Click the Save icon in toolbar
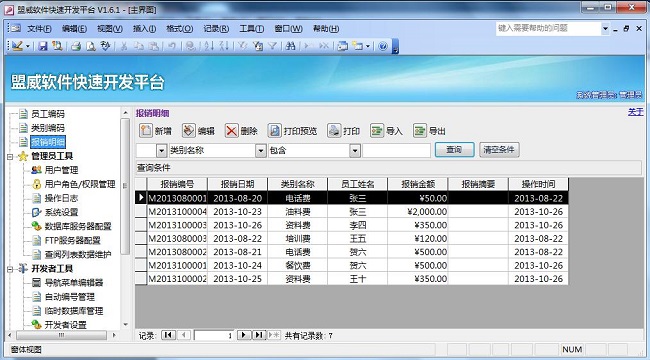This screenshot has height=360, width=650. (43, 46)
